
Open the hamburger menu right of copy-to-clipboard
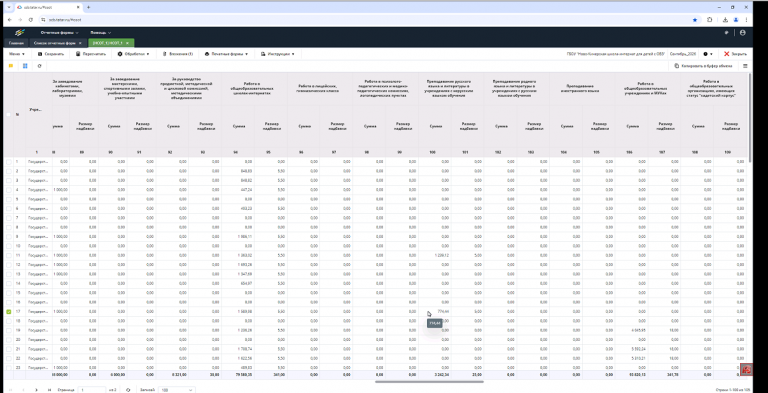pyautogui.click(x=745, y=66)
